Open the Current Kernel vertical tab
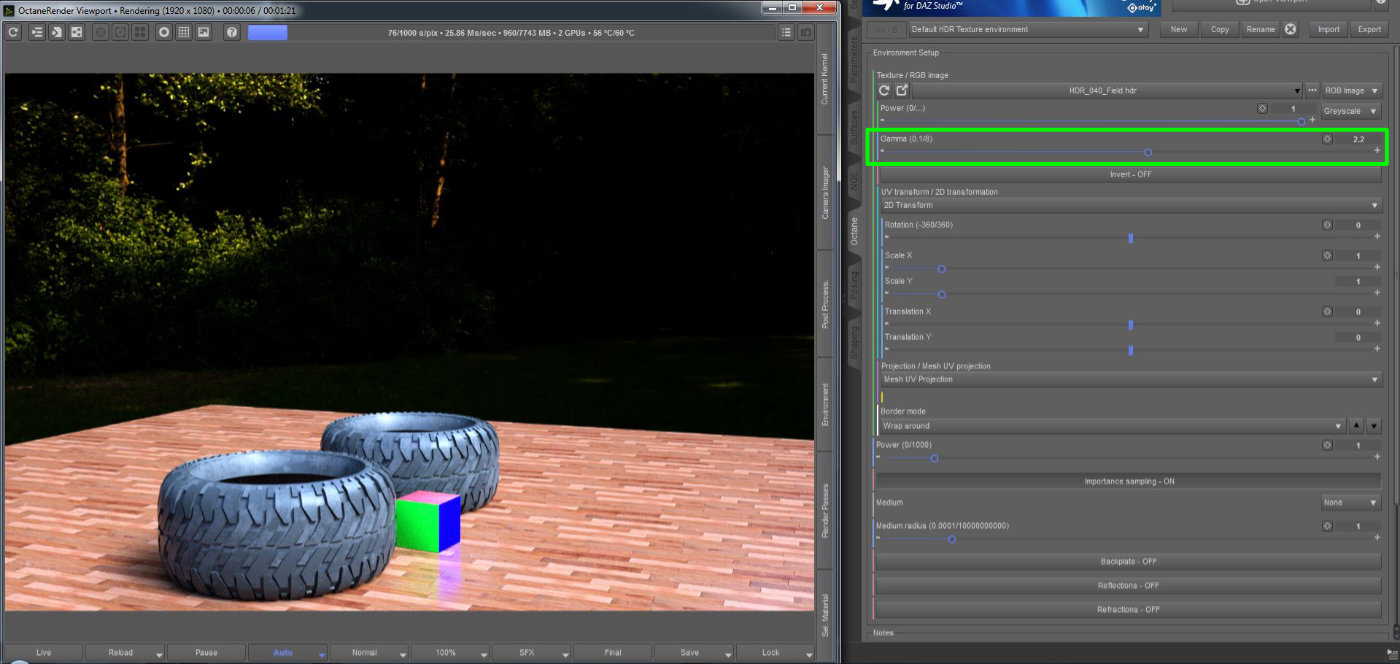Viewport: 1400px width, 664px height. tap(825, 79)
